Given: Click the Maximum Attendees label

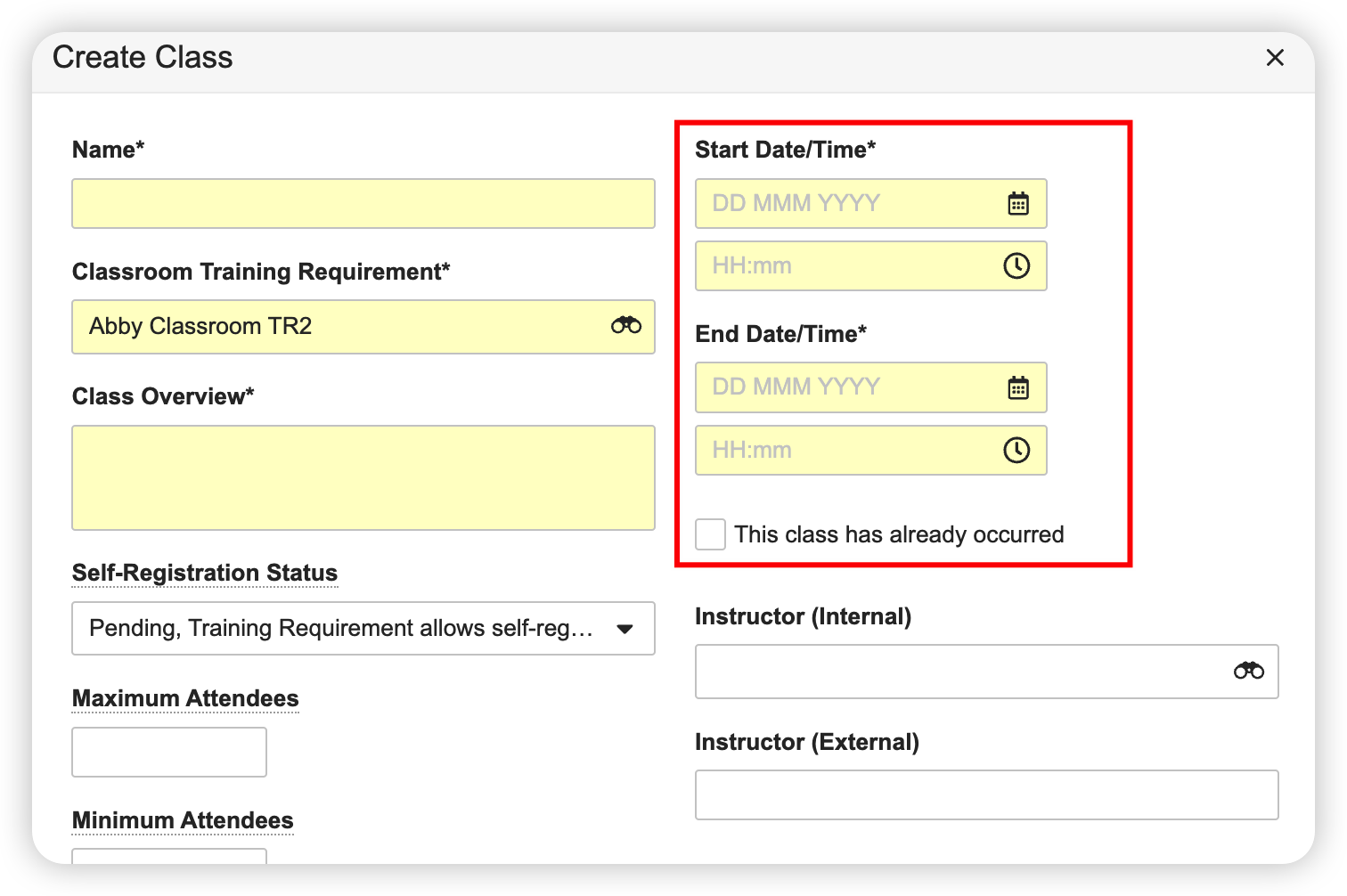Looking at the screenshot, I should click(x=185, y=698).
